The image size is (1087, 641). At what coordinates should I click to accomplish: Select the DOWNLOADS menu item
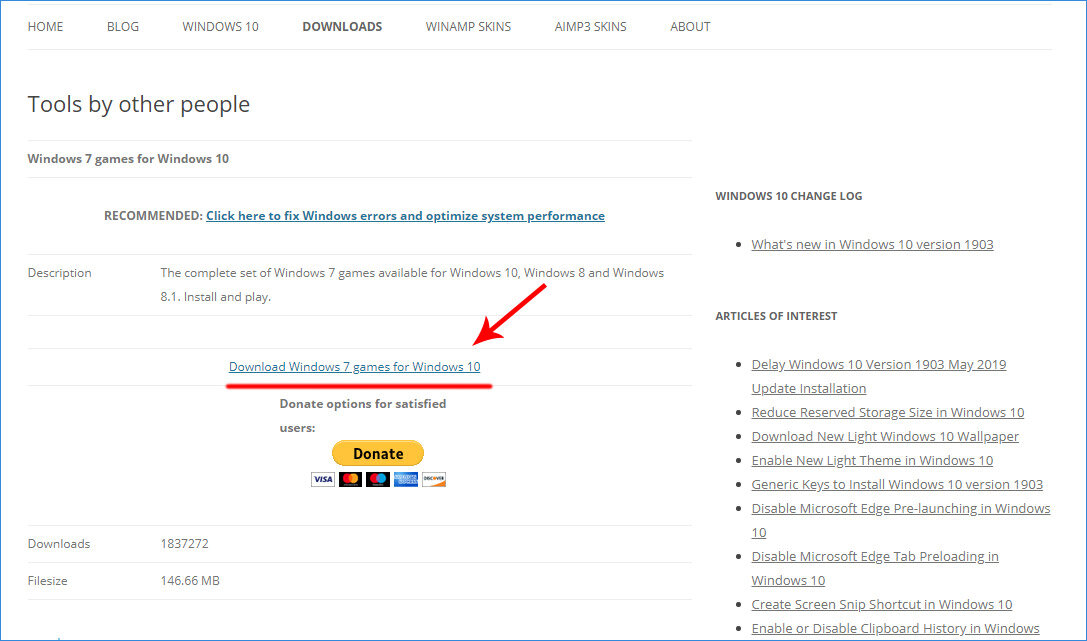coord(342,26)
